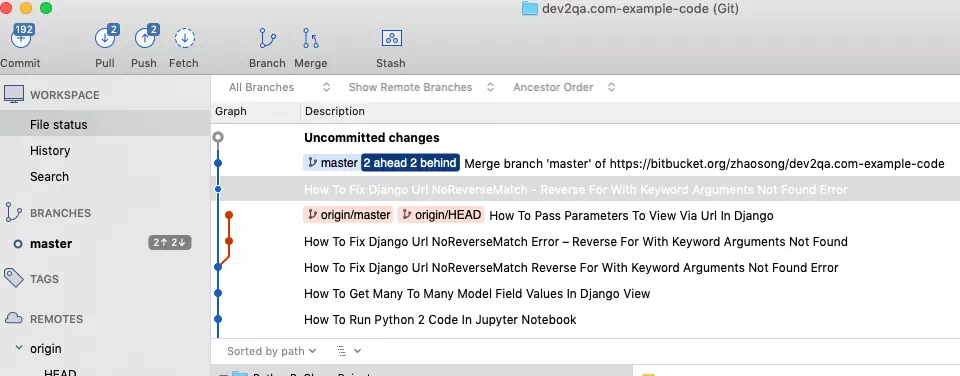This screenshot has height=376, width=960.
Task: Collapse the origin remote tree node
Action: coord(19,348)
